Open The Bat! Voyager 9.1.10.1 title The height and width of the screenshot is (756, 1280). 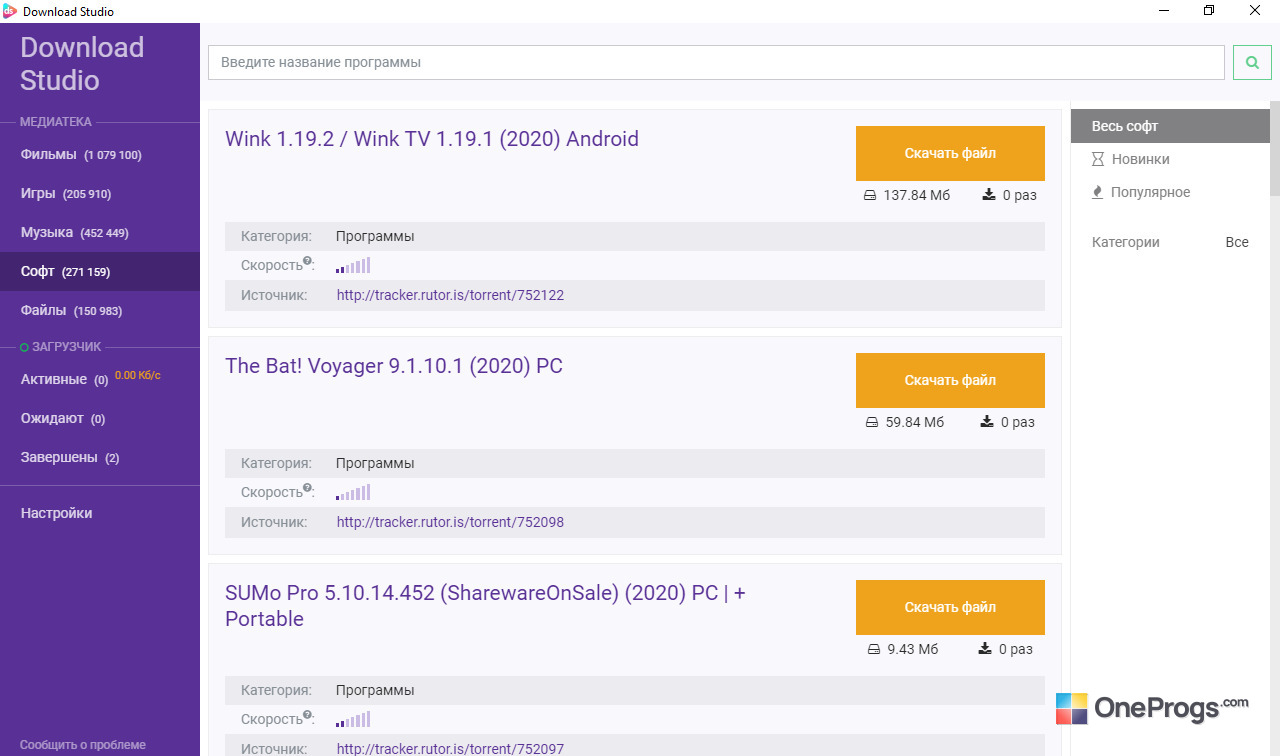394,366
